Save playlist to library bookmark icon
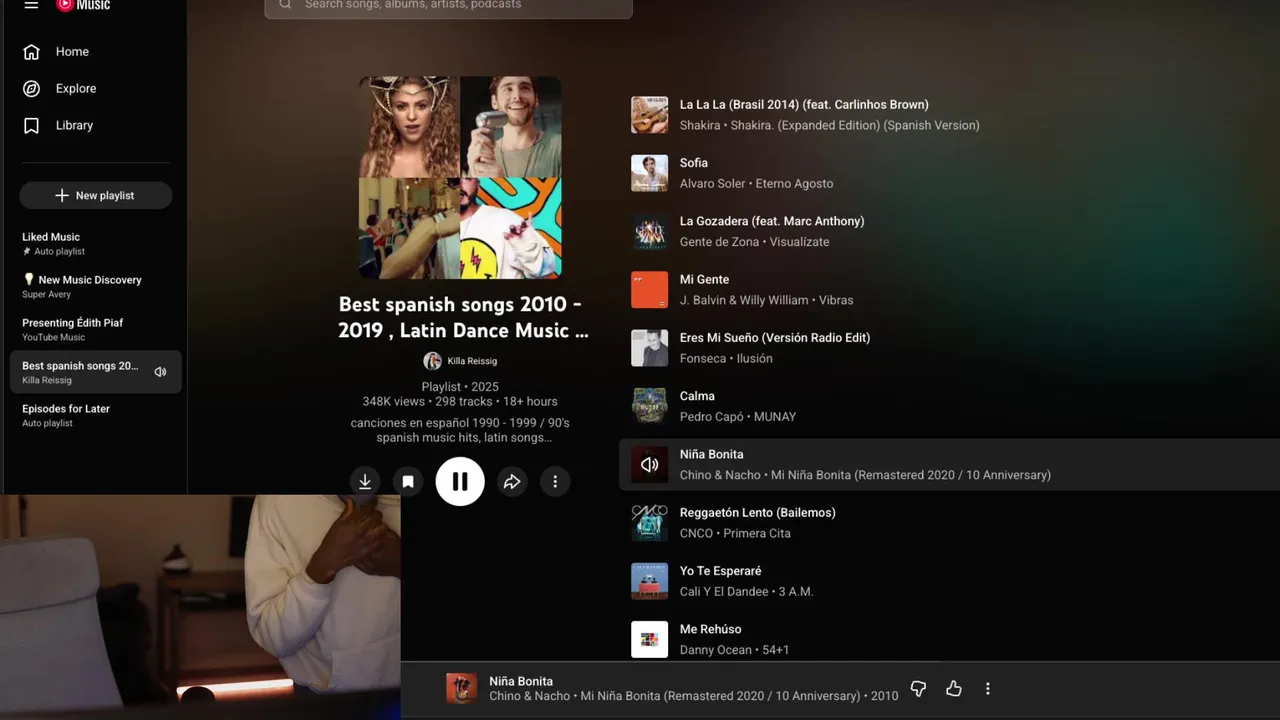 pos(408,482)
